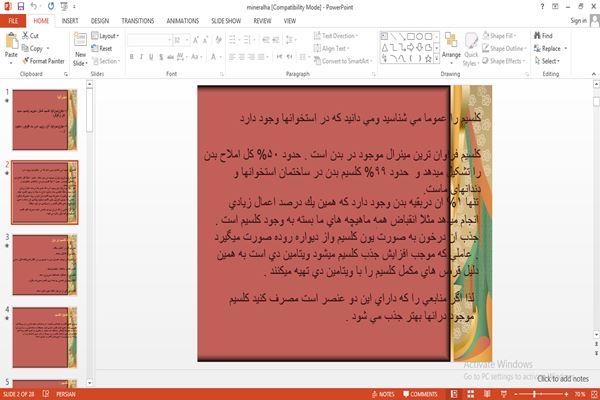Click to add notes area

click(x=563, y=379)
